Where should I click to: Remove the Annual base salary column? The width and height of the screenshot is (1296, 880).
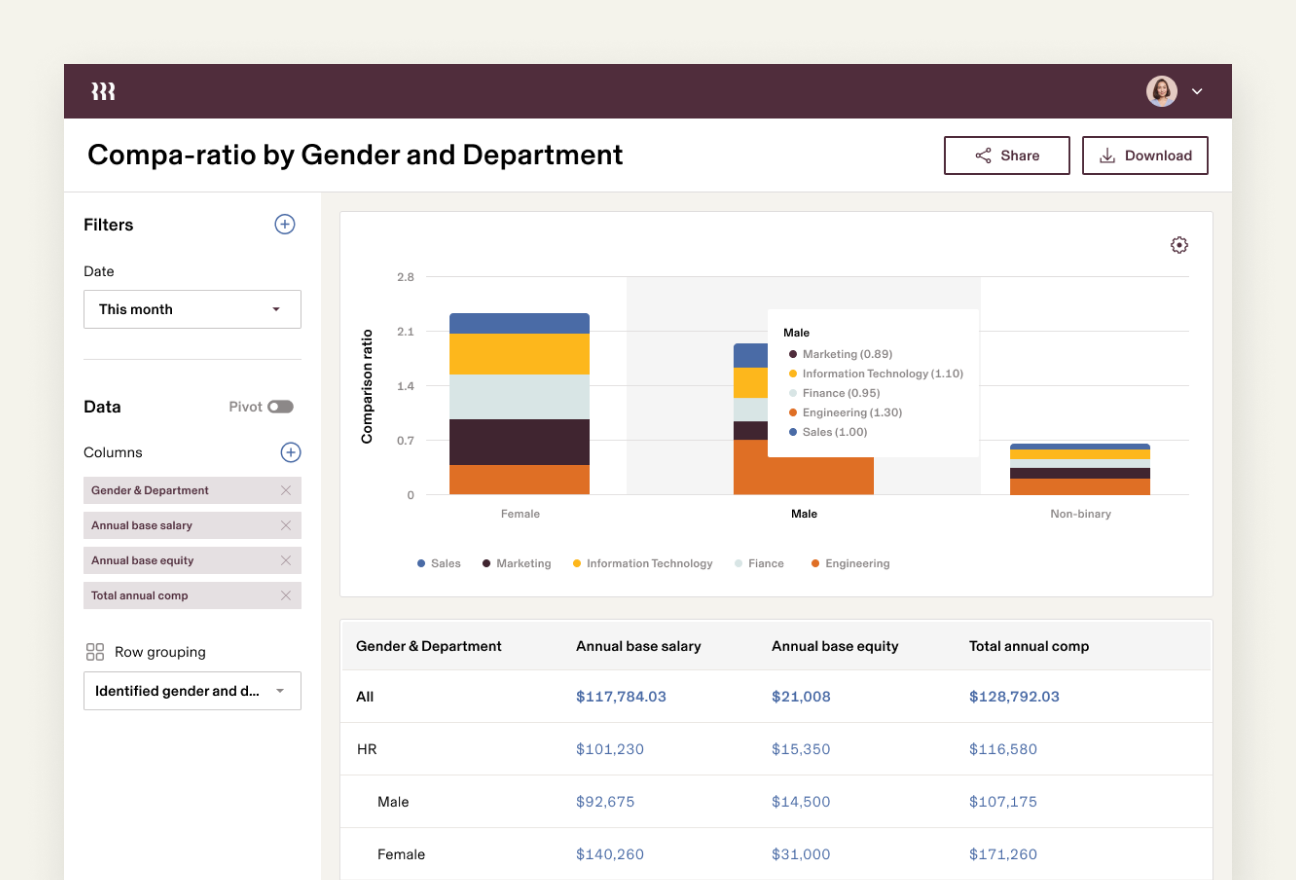[x=286, y=525]
